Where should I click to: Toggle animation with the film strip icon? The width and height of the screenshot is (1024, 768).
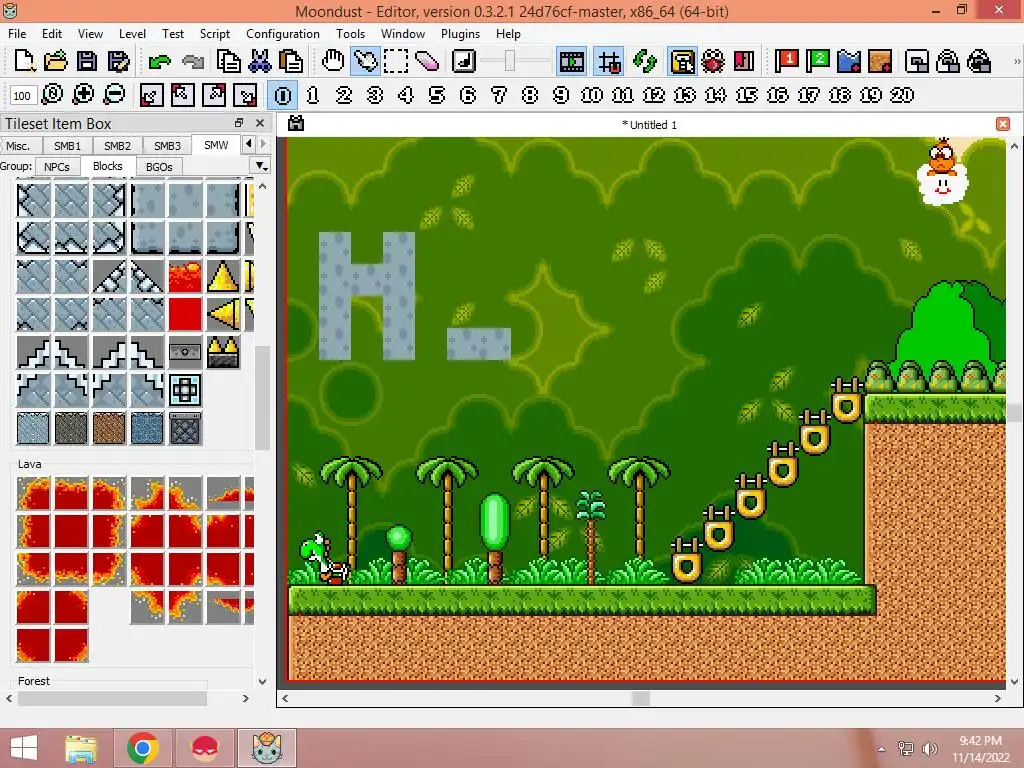click(x=571, y=61)
